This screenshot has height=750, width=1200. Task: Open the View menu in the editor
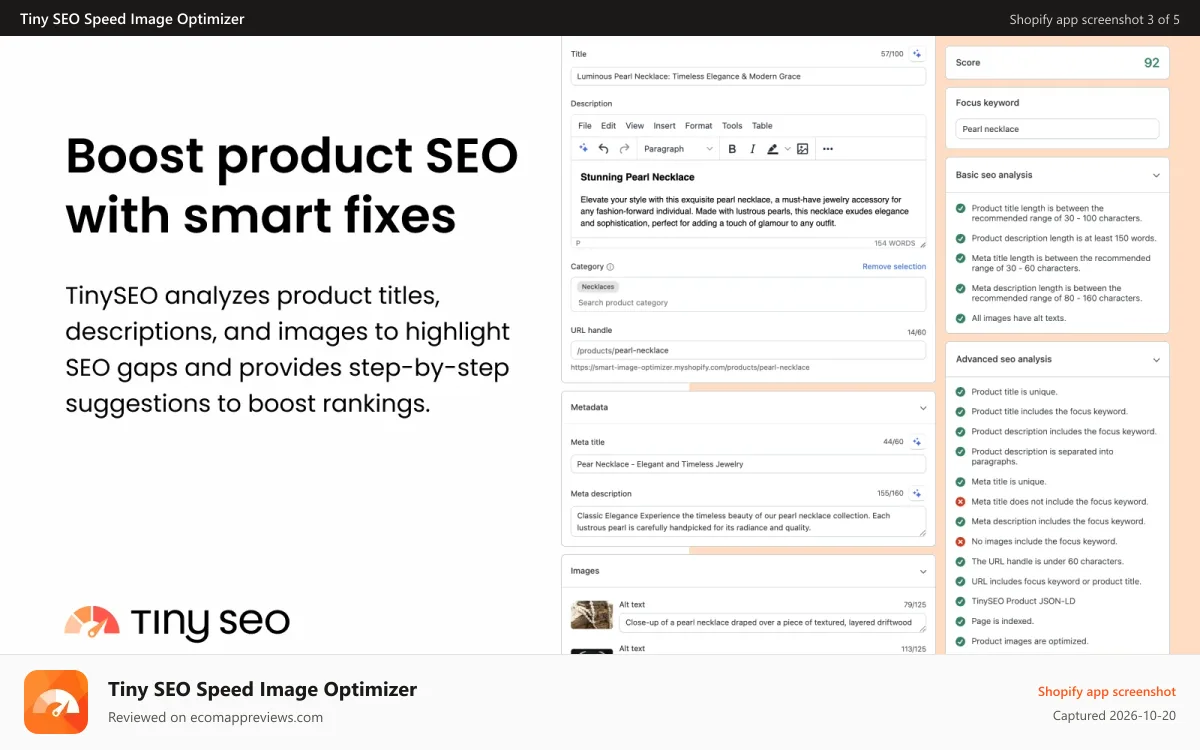635,126
